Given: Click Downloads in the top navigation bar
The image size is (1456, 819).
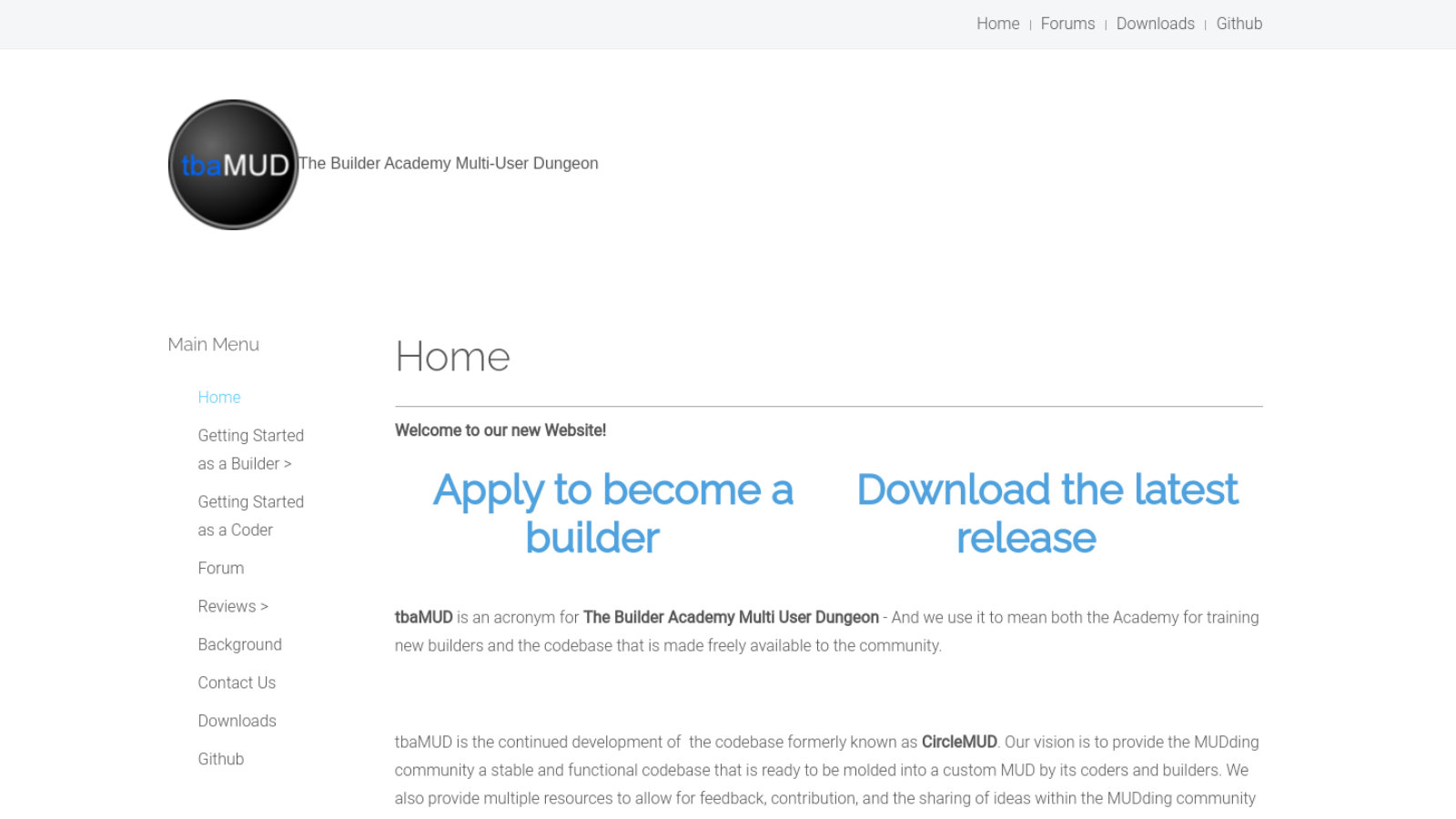Looking at the screenshot, I should [1155, 24].
